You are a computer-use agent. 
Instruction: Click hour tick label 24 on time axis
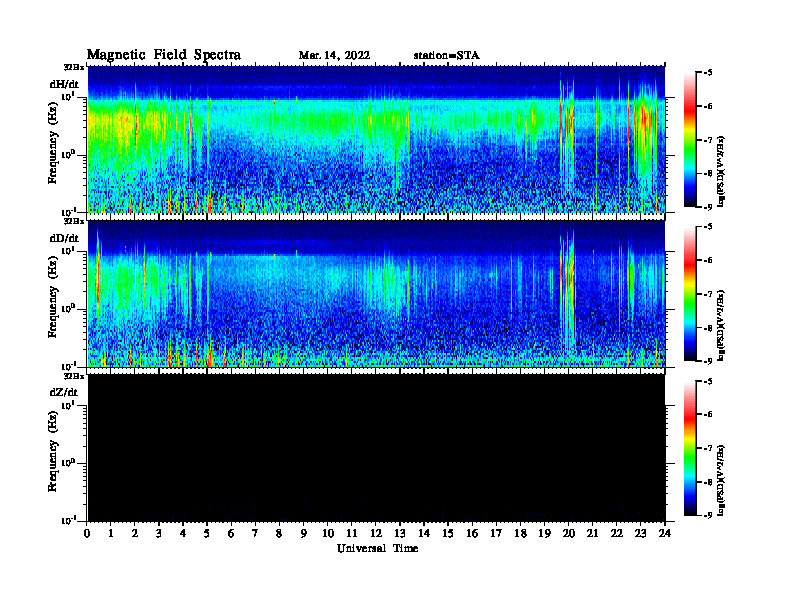pyautogui.click(x=665, y=533)
